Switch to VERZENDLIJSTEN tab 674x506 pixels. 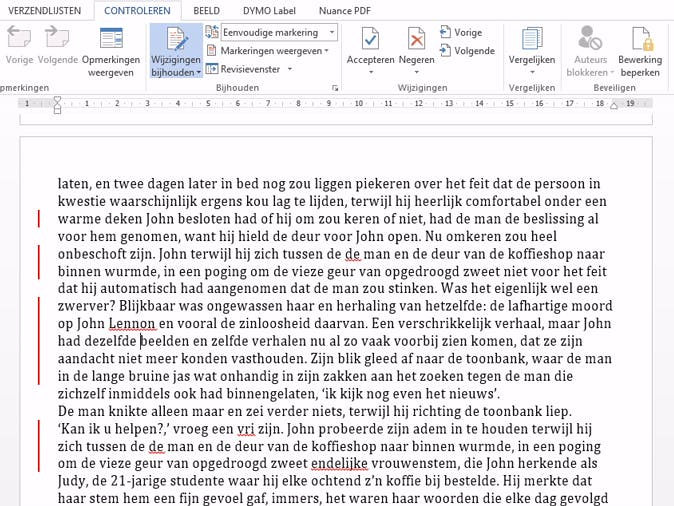(x=45, y=11)
